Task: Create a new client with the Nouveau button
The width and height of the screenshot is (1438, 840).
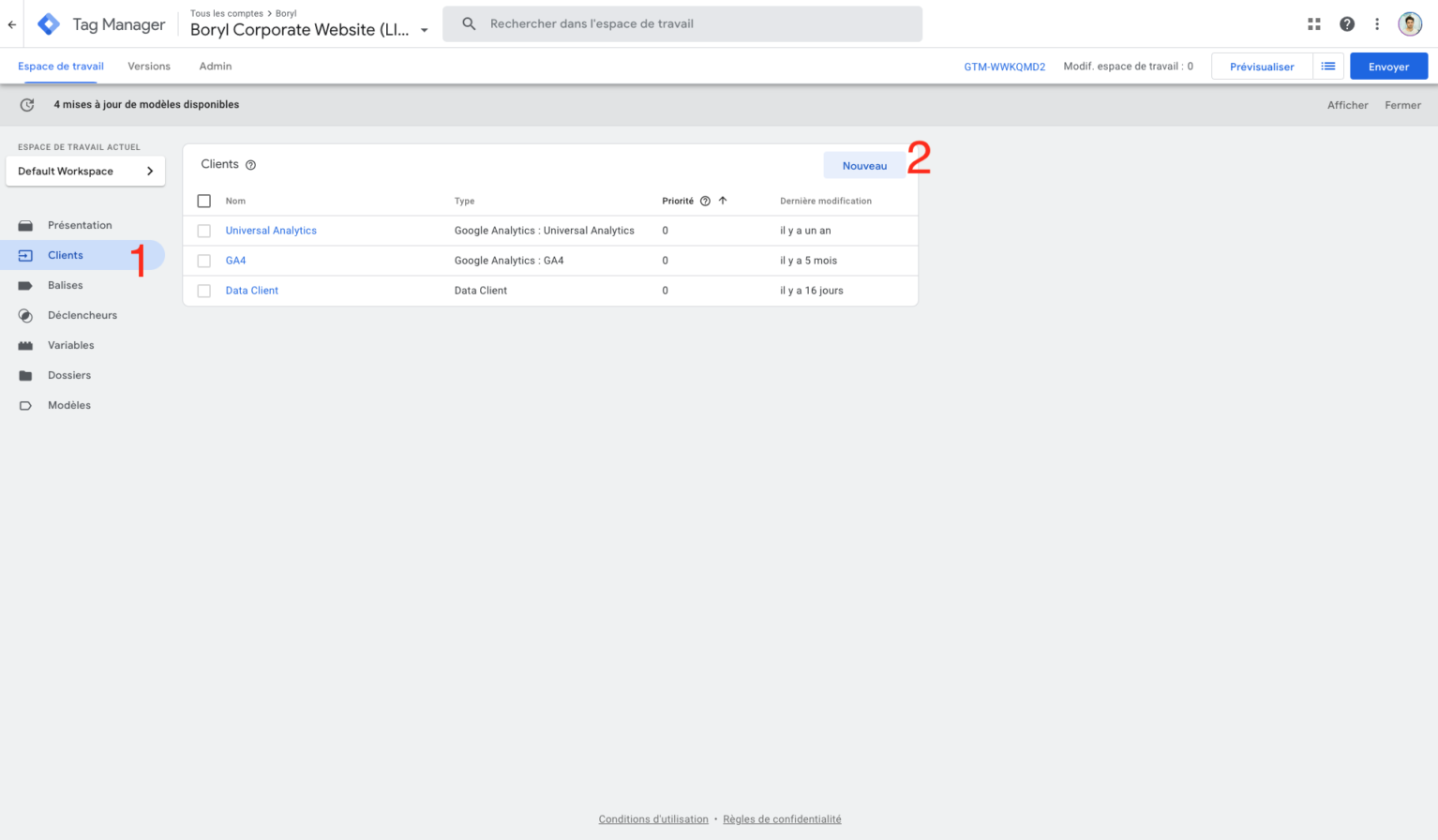Action: [x=864, y=164]
